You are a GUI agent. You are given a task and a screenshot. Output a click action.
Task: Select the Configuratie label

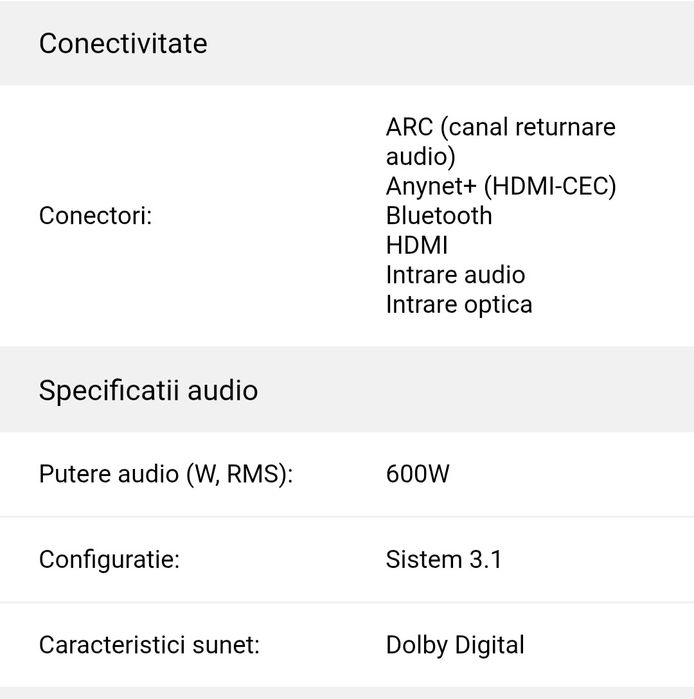[x=109, y=559]
